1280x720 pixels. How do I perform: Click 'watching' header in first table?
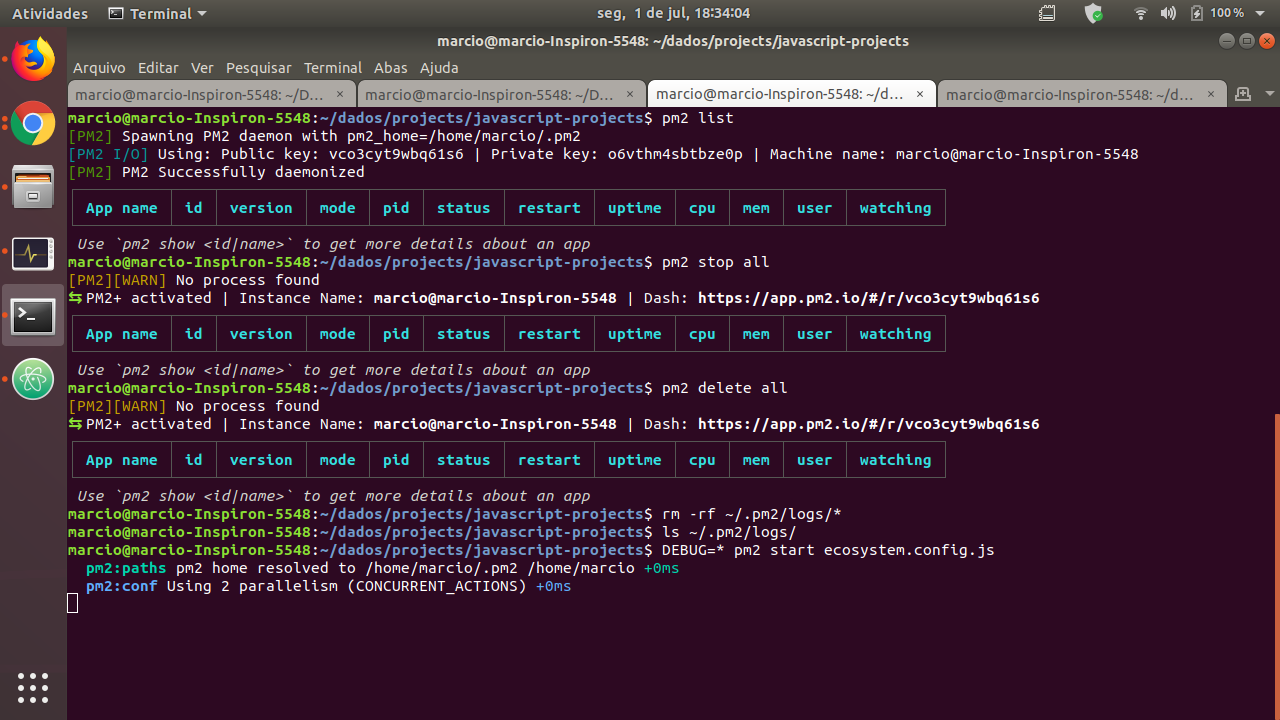[x=895, y=208]
